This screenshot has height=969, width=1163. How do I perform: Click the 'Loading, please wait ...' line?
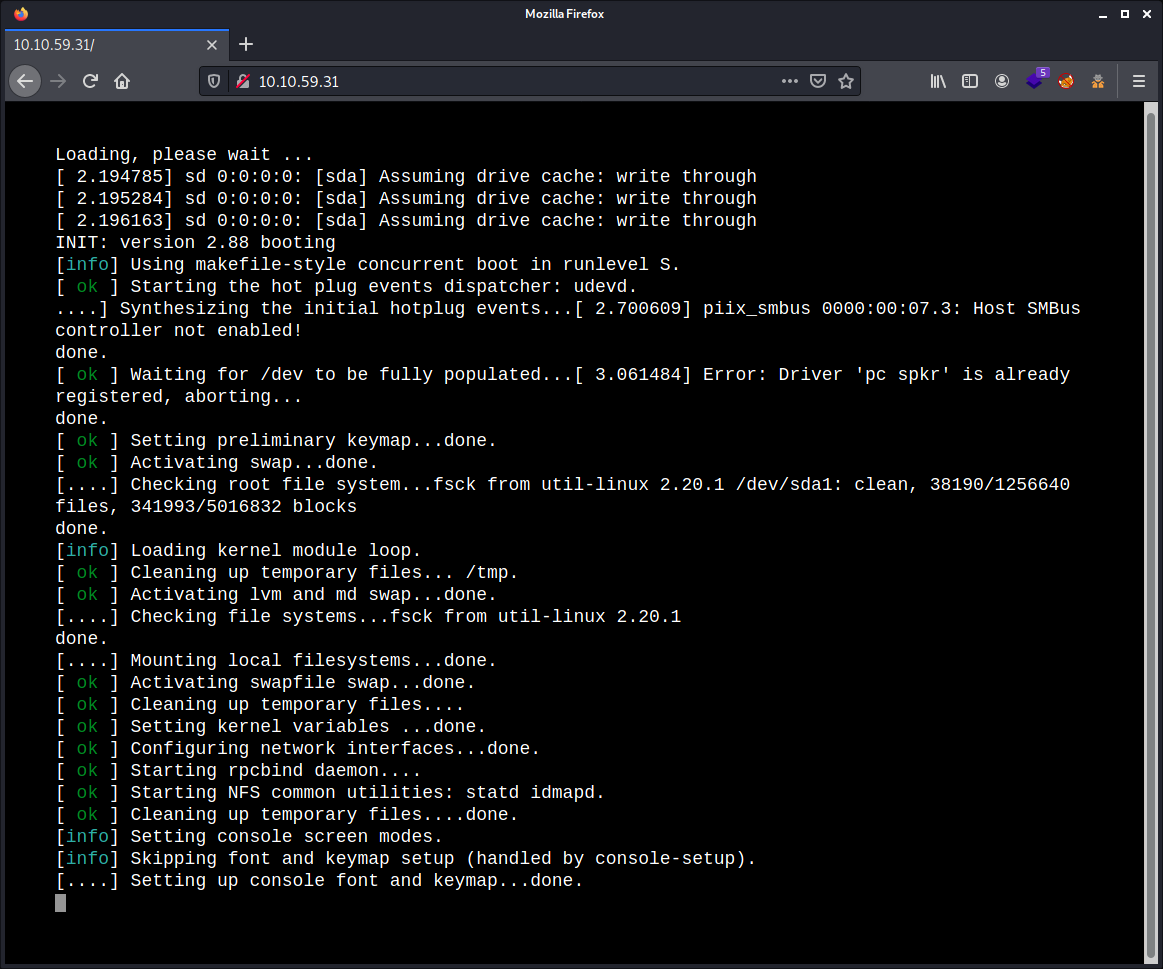tap(184, 154)
